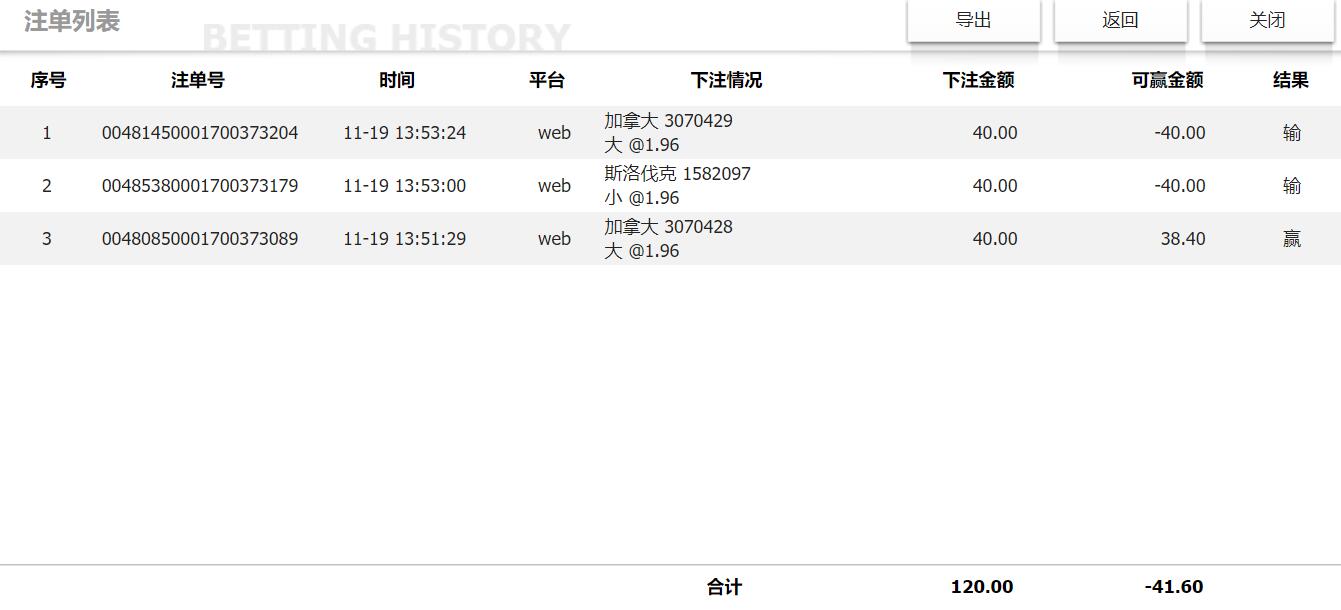Sort by the 注单号 column header

coord(198,80)
